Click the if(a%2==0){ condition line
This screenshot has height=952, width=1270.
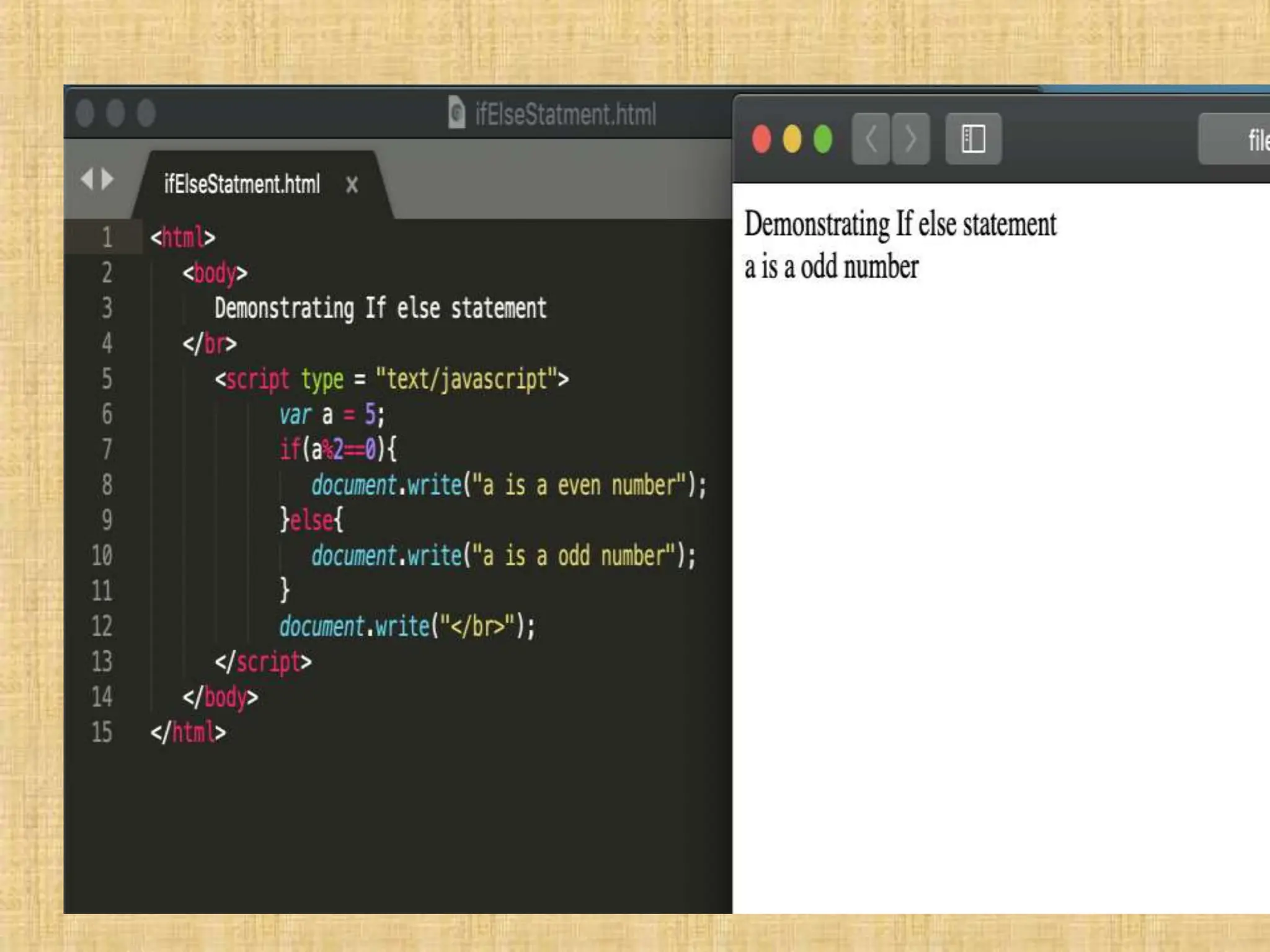click(x=338, y=449)
